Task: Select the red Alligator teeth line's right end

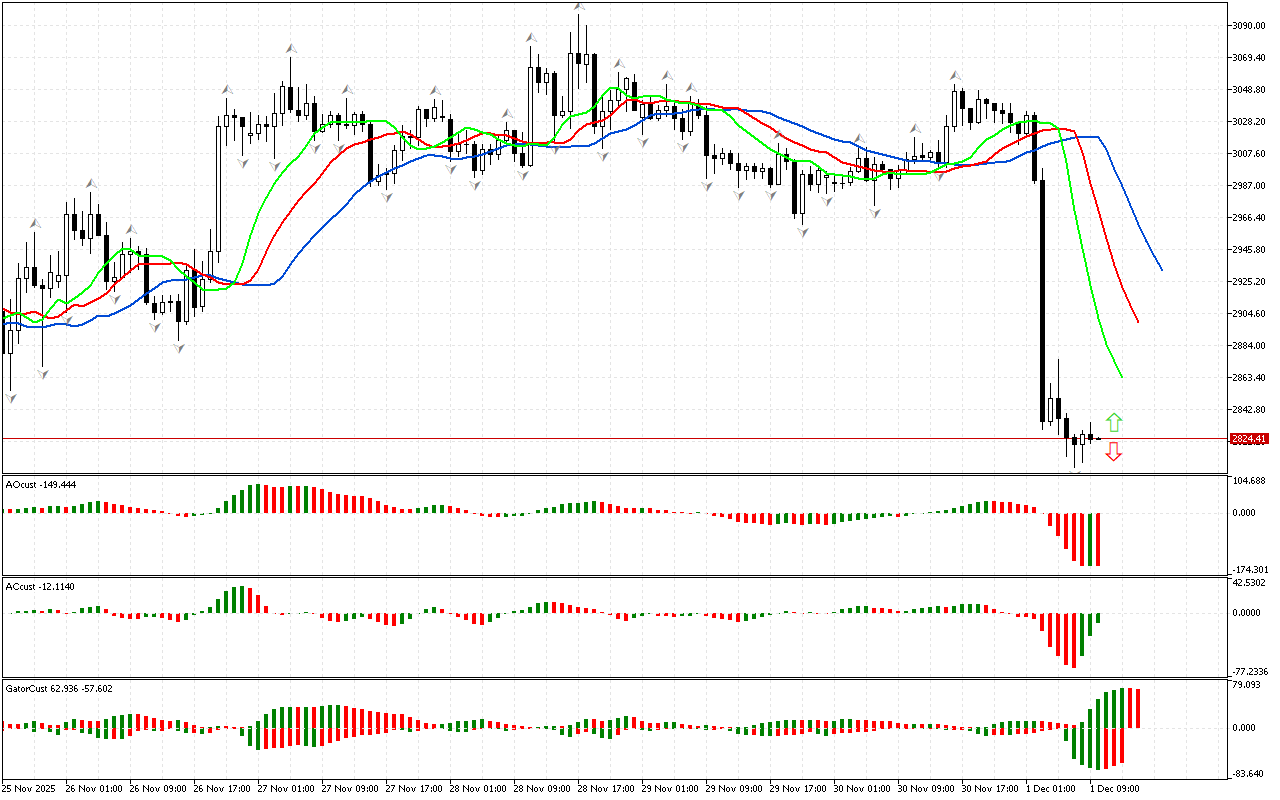Action: tap(1138, 321)
